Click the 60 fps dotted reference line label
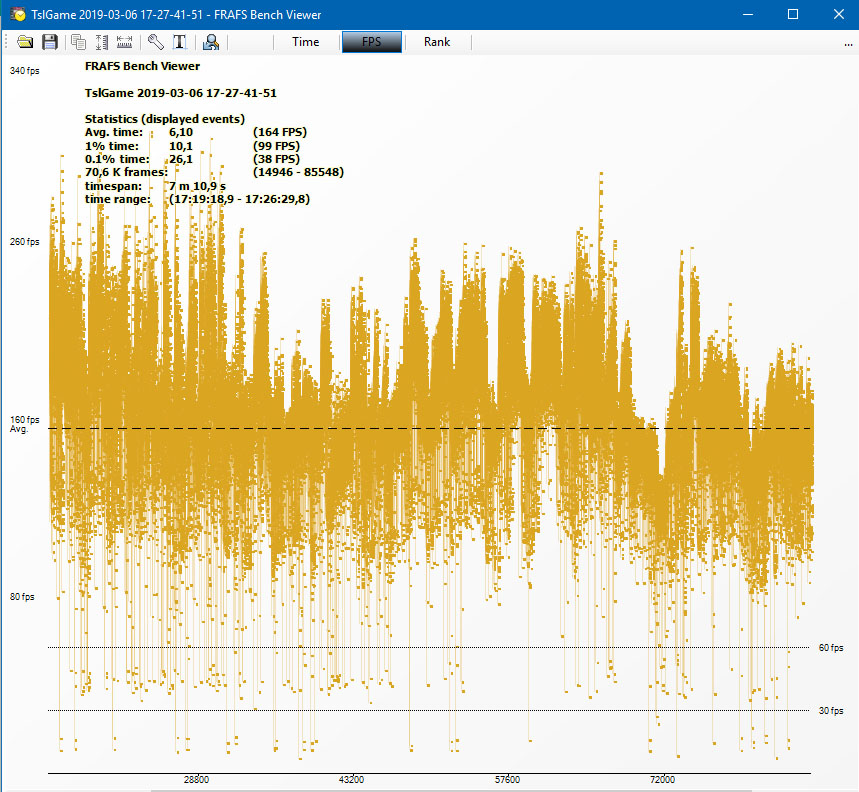Image resolution: width=859 pixels, height=792 pixels. click(831, 648)
